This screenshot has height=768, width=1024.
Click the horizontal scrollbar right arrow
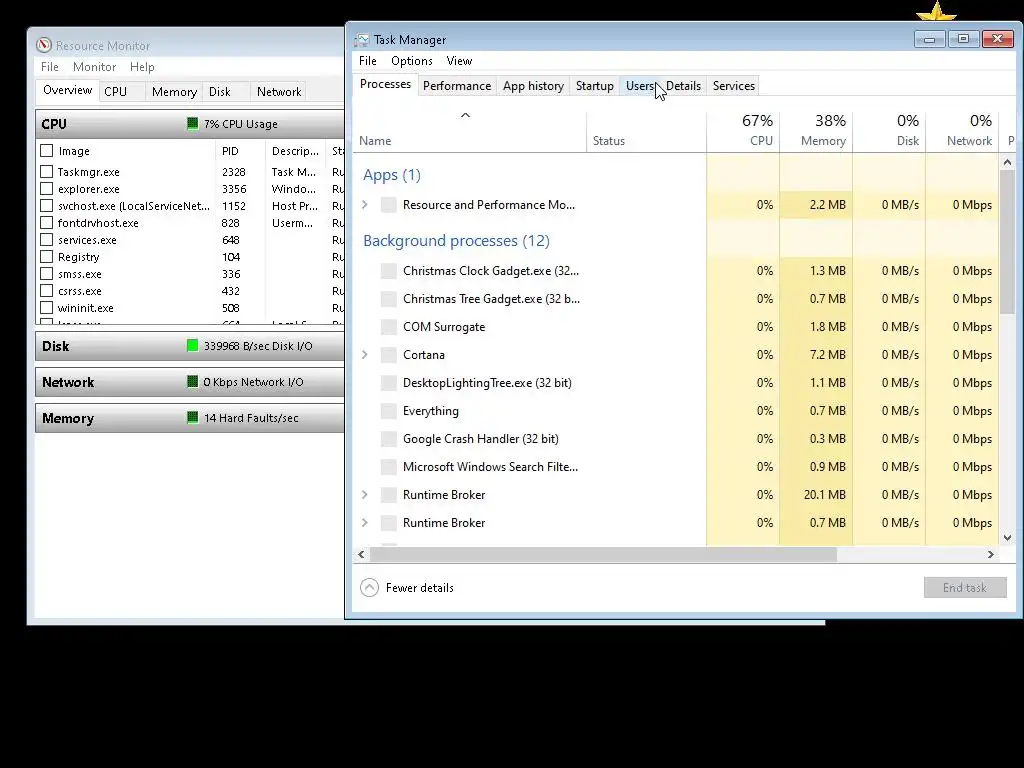click(991, 554)
